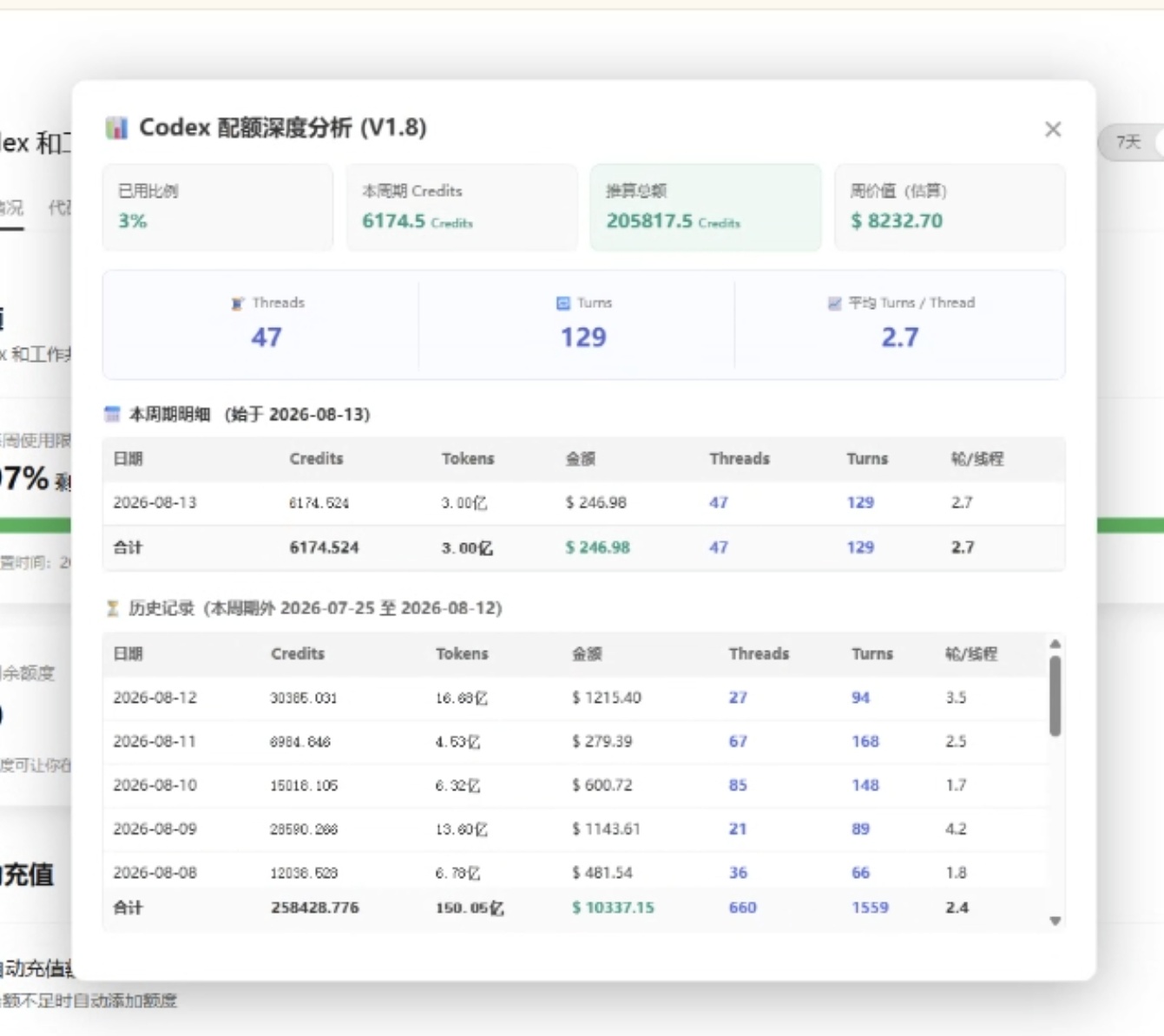1164x1036 pixels.
Task: Open Threads count 21 for 2026-08-09
Action: [x=738, y=829]
